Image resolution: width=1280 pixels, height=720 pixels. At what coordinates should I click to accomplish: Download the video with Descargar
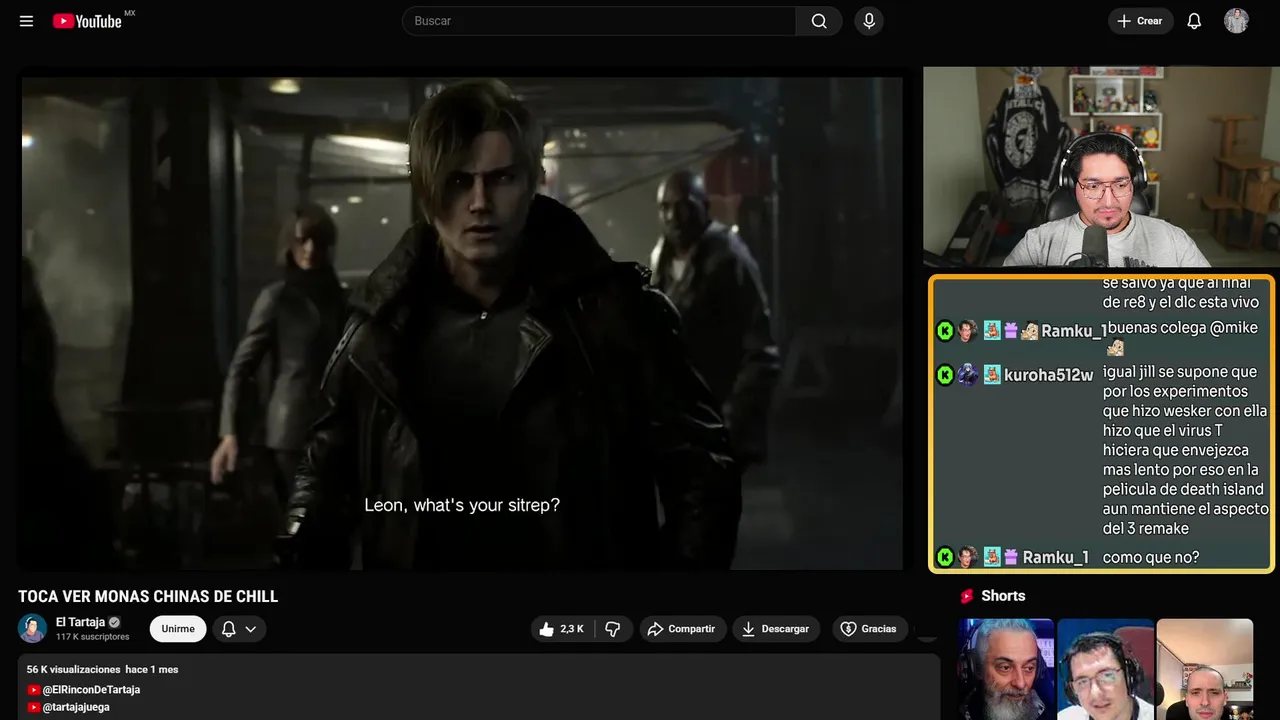776,629
